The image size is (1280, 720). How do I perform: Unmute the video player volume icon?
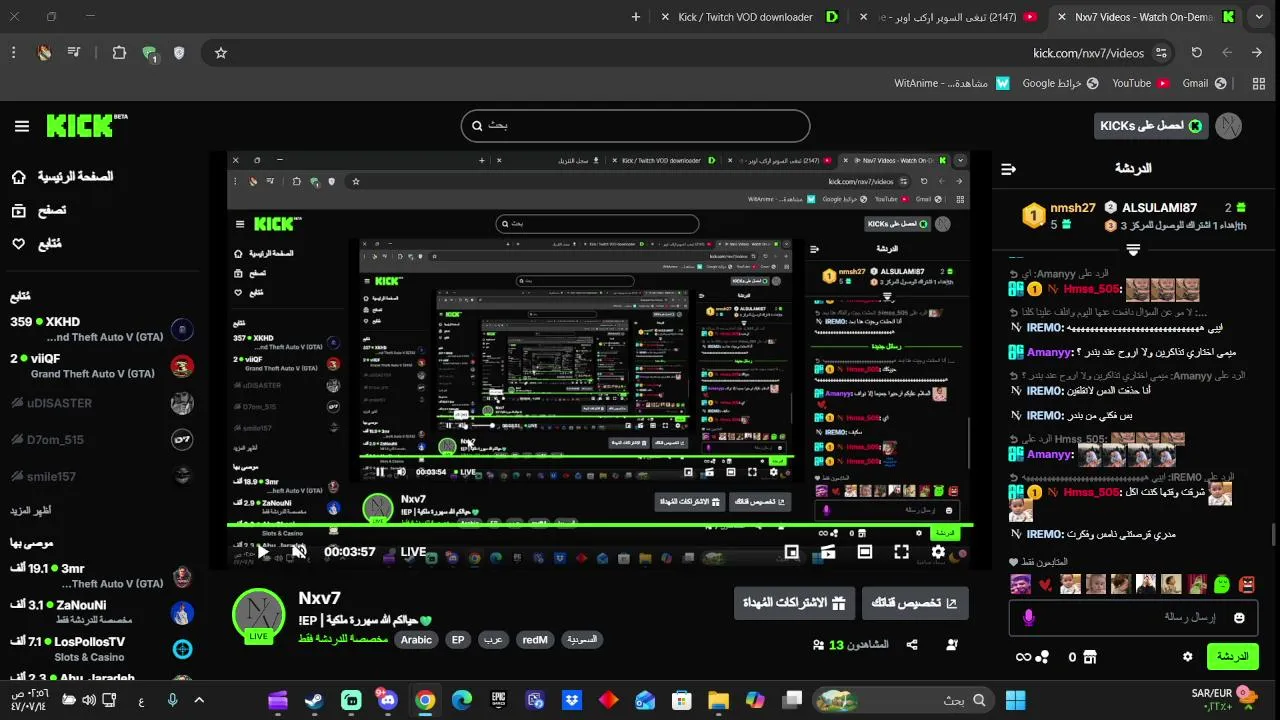point(299,551)
